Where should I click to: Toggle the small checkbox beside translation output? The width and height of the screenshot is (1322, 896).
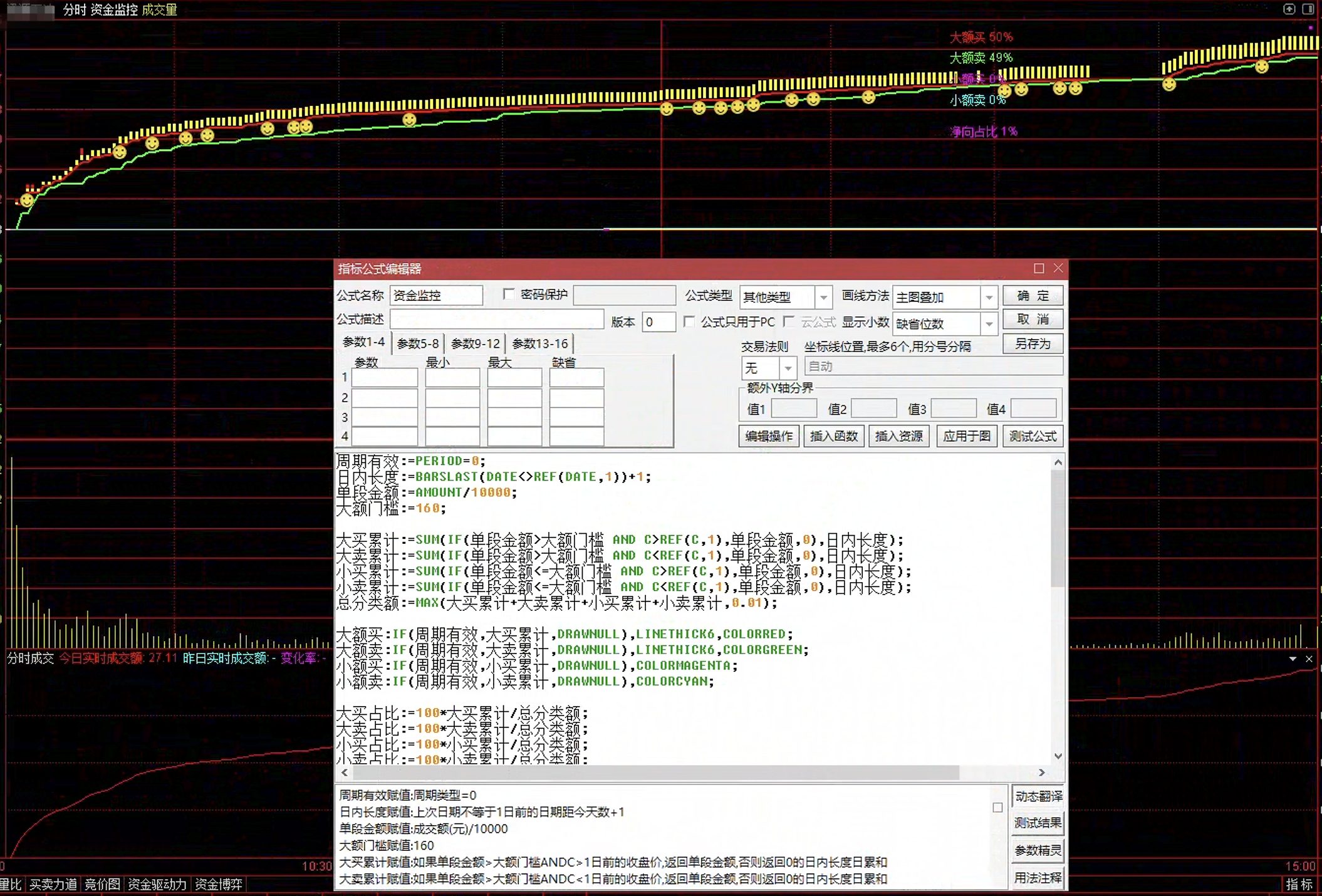pyautogui.click(x=997, y=808)
